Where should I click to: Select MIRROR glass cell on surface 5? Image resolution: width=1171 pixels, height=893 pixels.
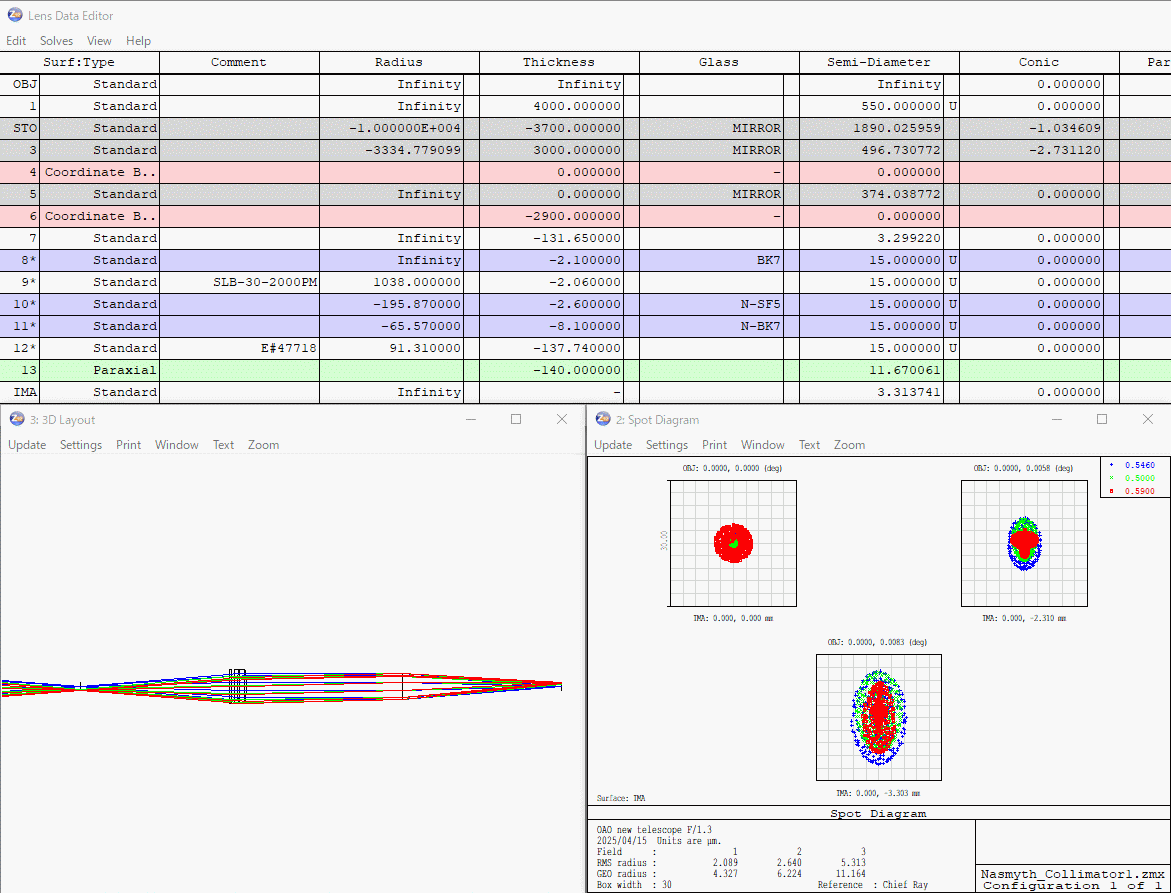(x=711, y=194)
